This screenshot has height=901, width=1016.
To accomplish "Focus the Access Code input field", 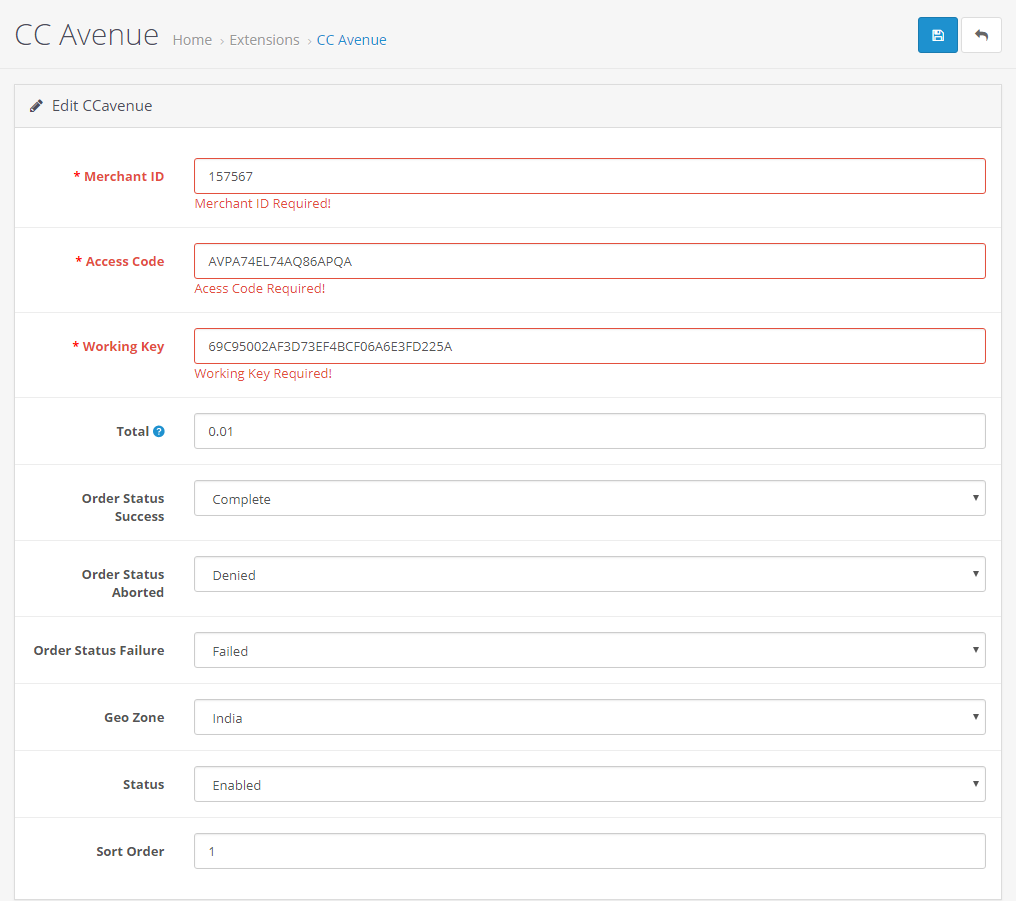I will (x=590, y=261).
